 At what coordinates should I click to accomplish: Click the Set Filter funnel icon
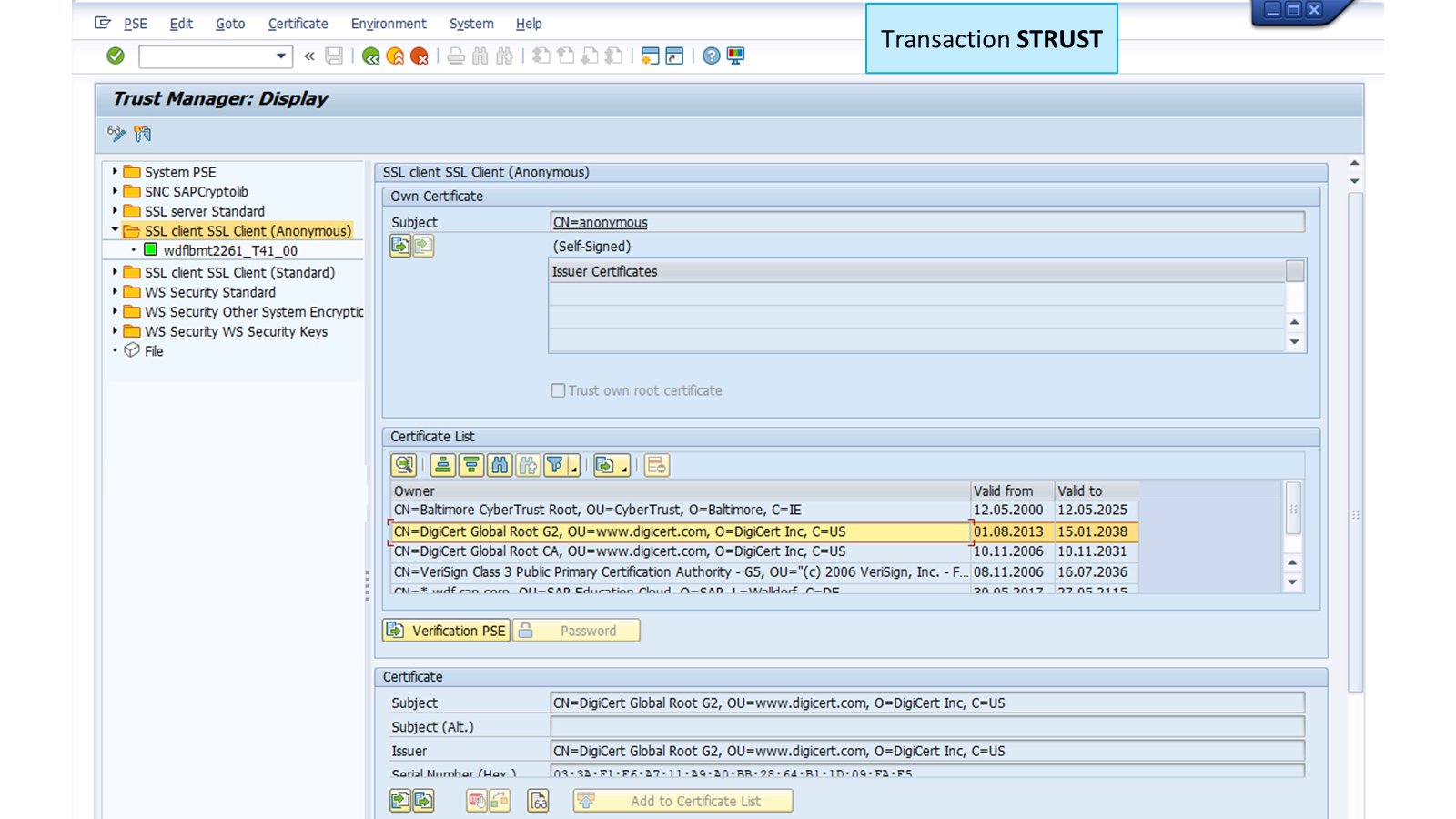click(555, 466)
